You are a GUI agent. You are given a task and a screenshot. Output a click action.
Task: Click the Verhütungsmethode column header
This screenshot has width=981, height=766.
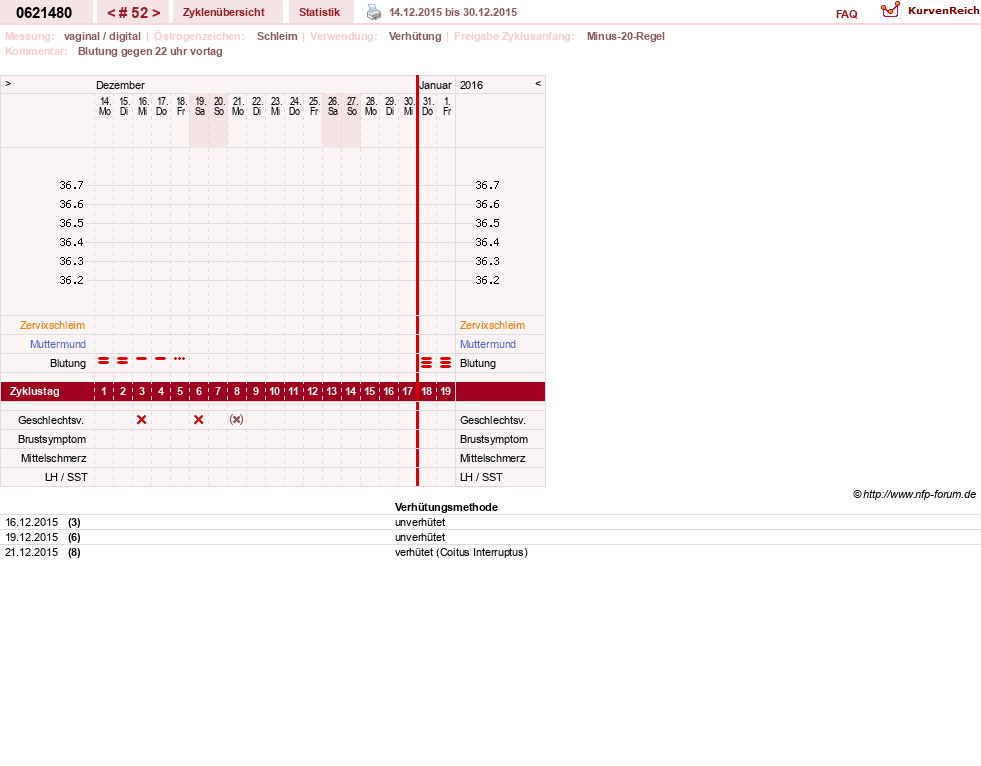[x=446, y=507]
